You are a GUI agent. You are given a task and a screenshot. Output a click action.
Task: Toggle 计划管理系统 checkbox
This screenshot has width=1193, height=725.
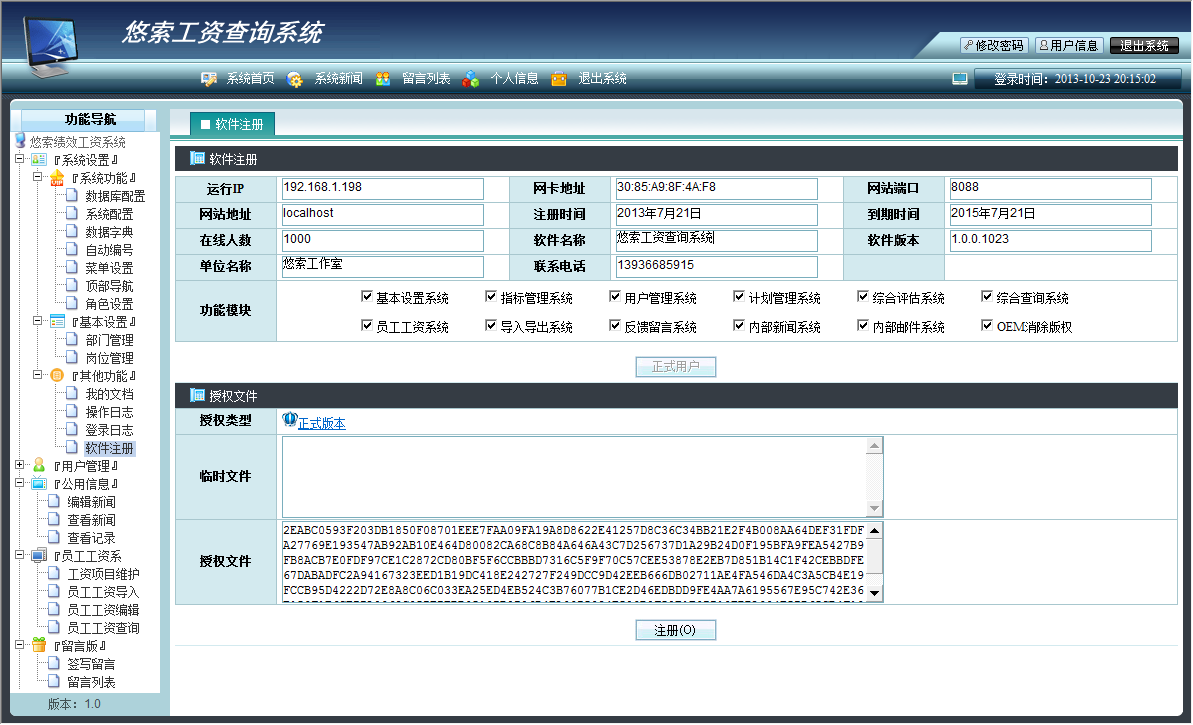(739, 297)
